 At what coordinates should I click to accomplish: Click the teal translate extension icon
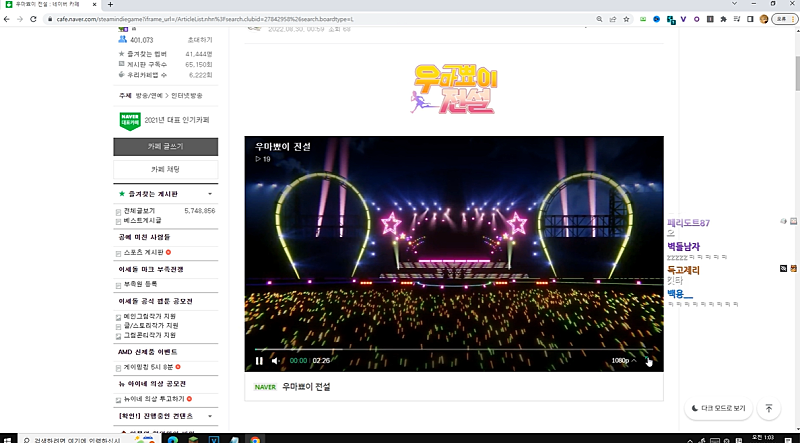(x=671, y=19)
